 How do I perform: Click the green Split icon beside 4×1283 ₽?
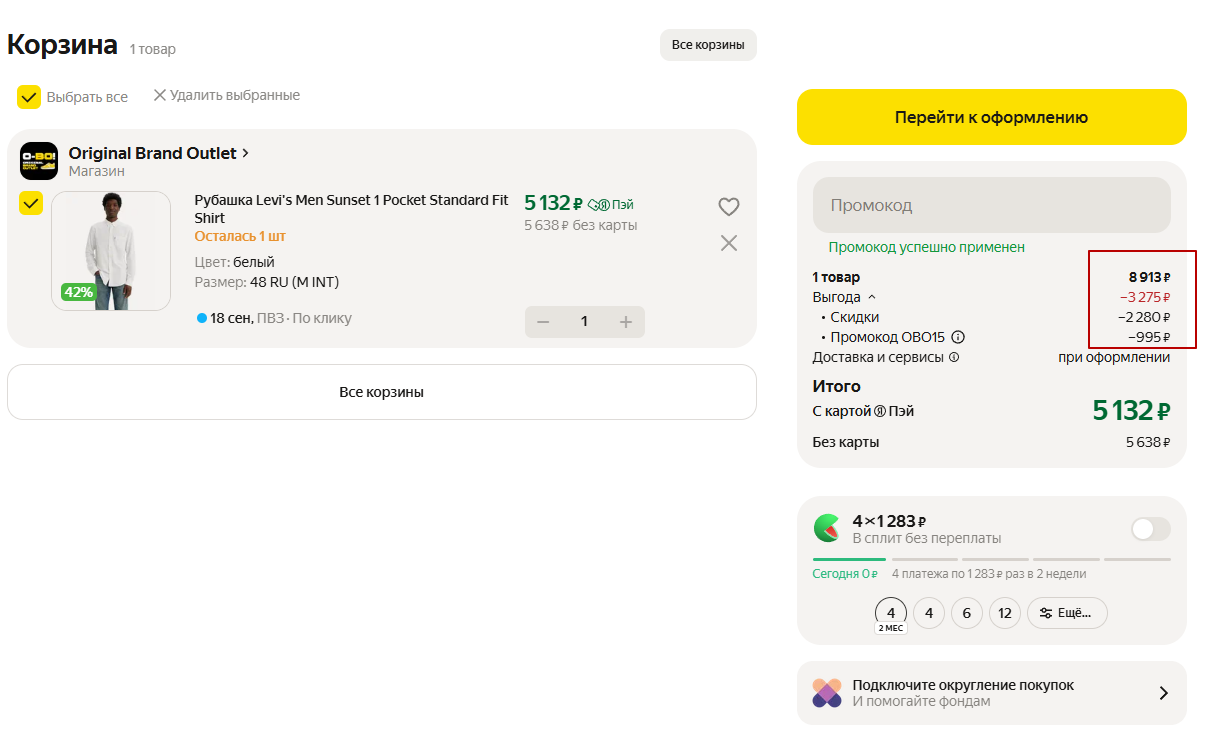pos(827,528)
